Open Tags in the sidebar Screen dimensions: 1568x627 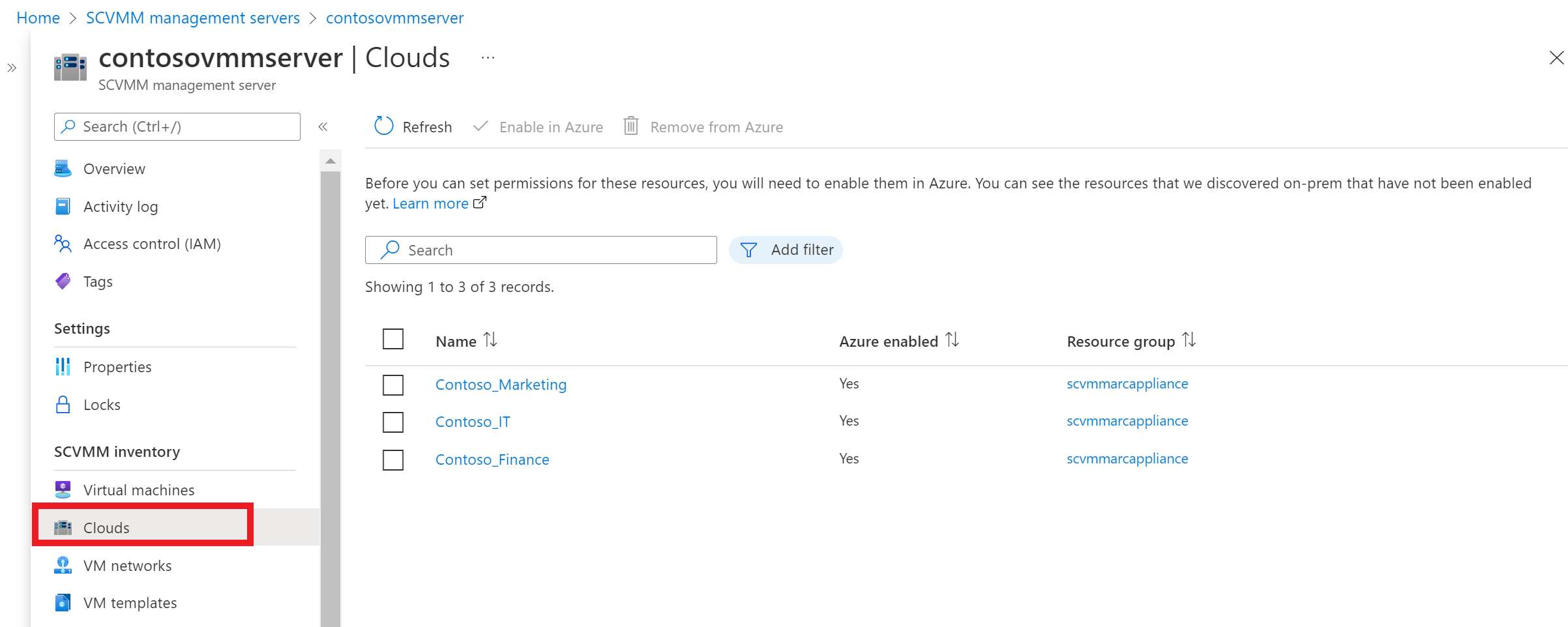[98, 282]
